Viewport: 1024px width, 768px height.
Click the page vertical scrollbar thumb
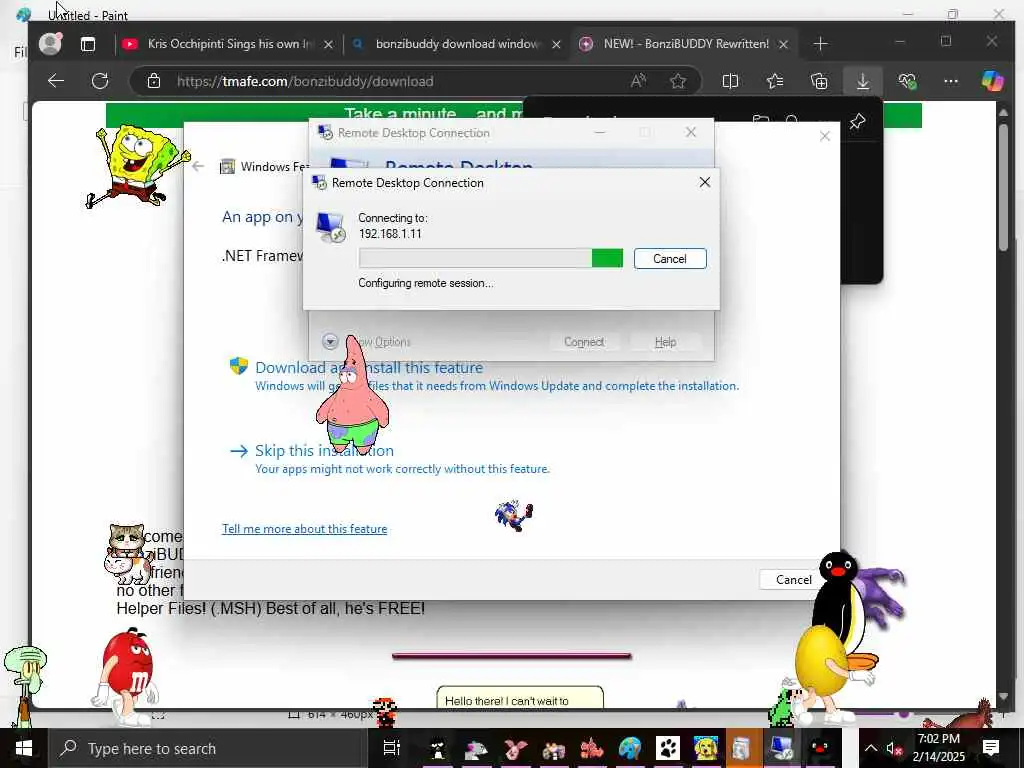pos(1003,186)
